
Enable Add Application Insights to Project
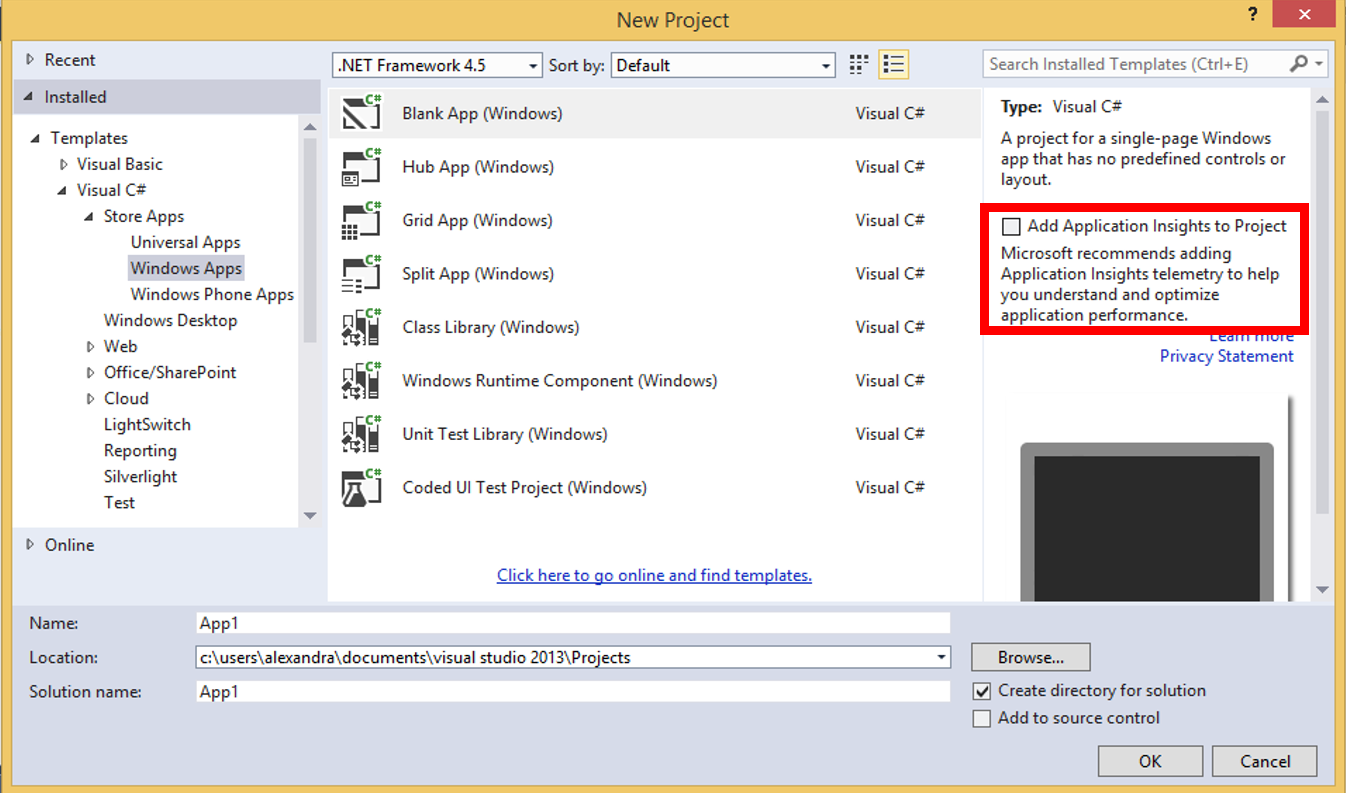click(1011, 226)
